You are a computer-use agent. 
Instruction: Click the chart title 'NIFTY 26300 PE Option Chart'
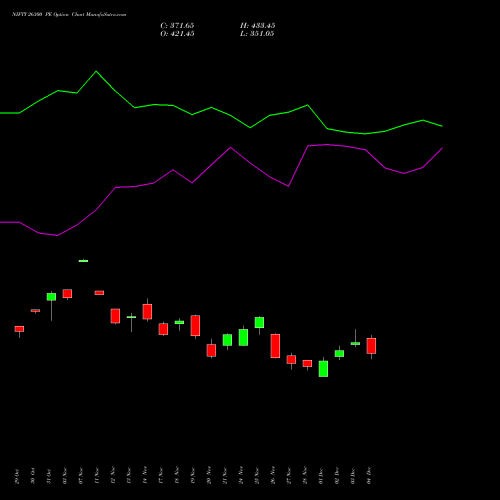coord(49,15)
